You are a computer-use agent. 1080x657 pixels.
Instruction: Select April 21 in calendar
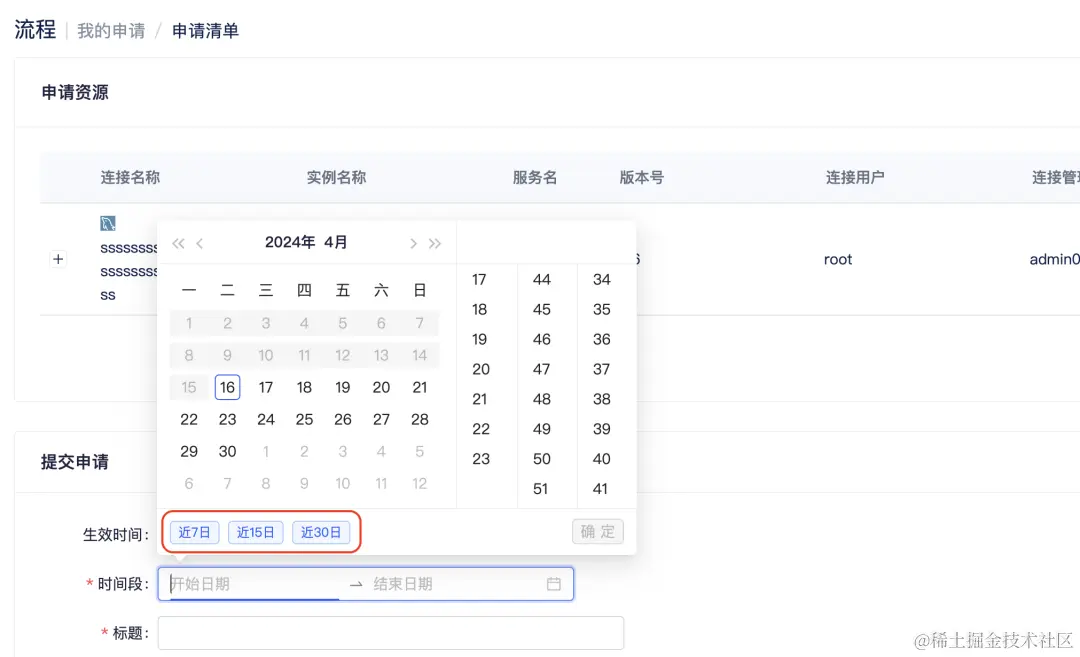pyautogui.click(x=419, y=387)
